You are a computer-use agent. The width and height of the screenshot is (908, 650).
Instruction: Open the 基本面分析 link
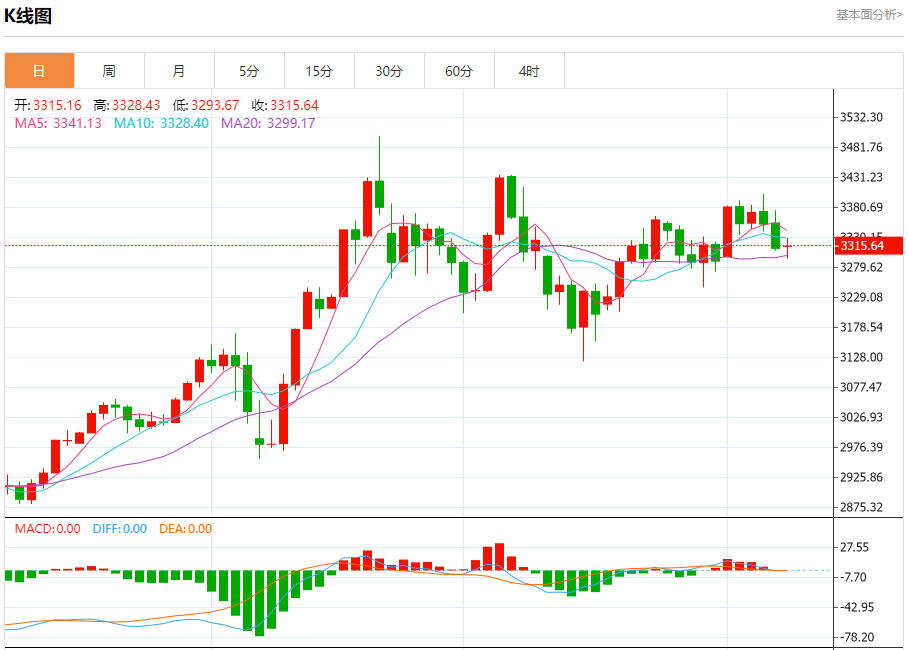pos(869,15)
